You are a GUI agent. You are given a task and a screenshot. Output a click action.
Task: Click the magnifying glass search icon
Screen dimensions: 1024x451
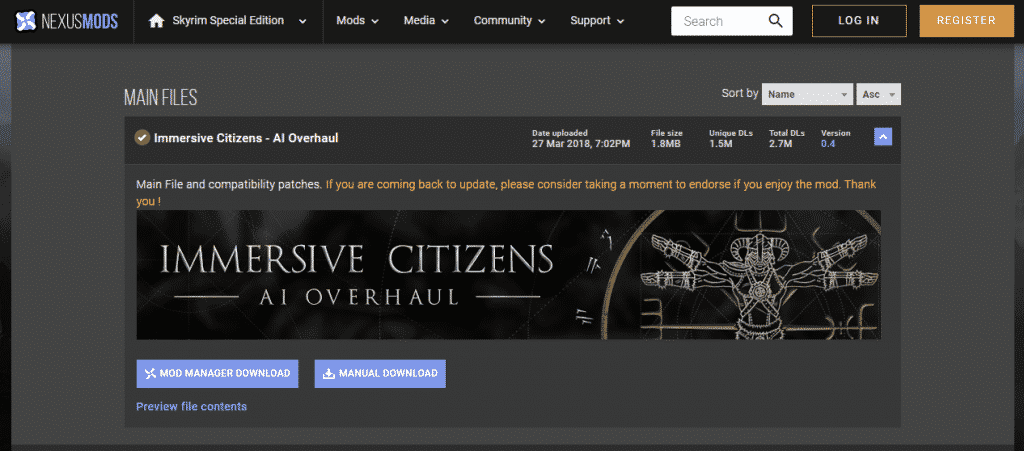pyautogui.click(x=776, y=21)
